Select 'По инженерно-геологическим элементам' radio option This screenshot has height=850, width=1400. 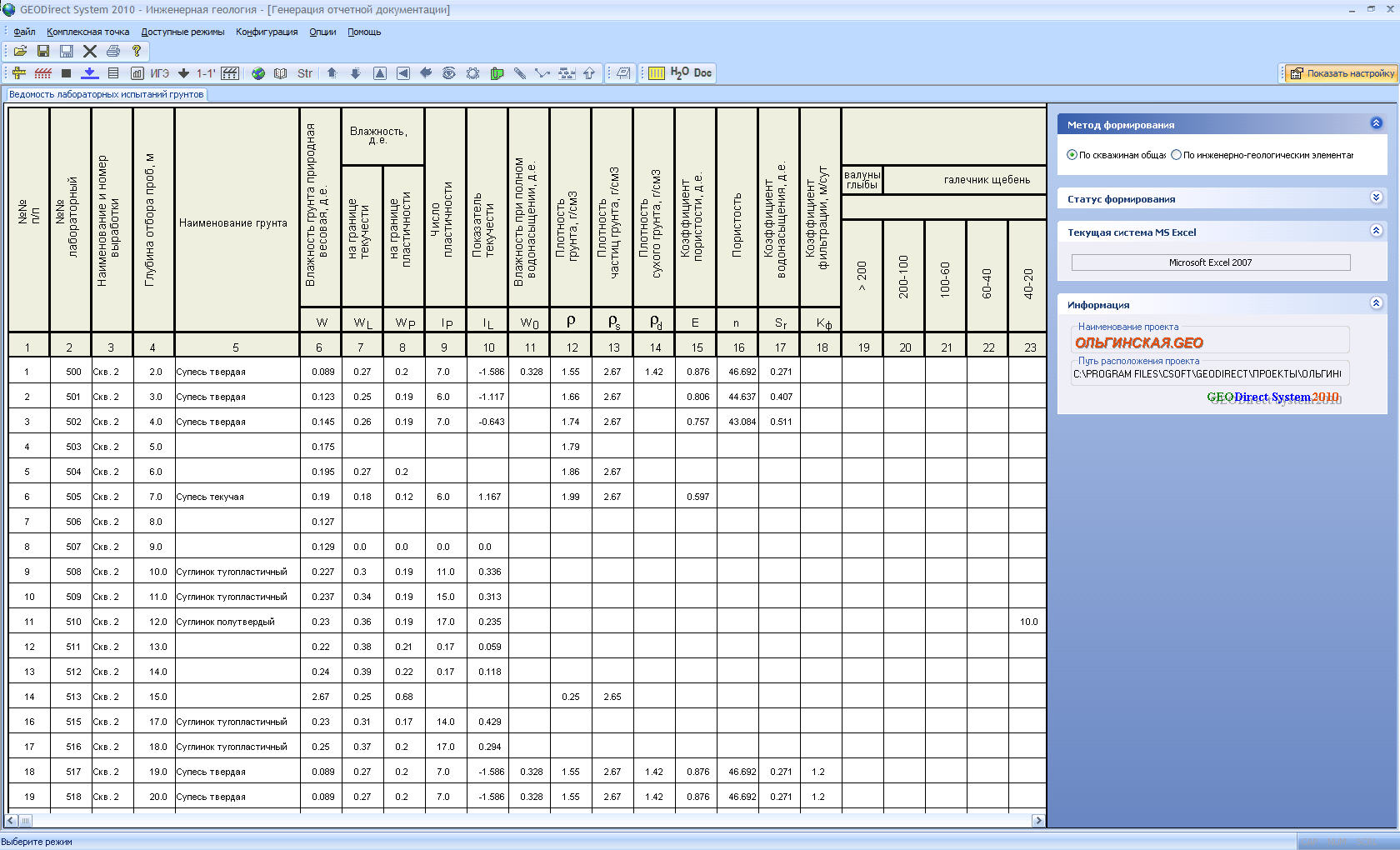click(1177, 155)
